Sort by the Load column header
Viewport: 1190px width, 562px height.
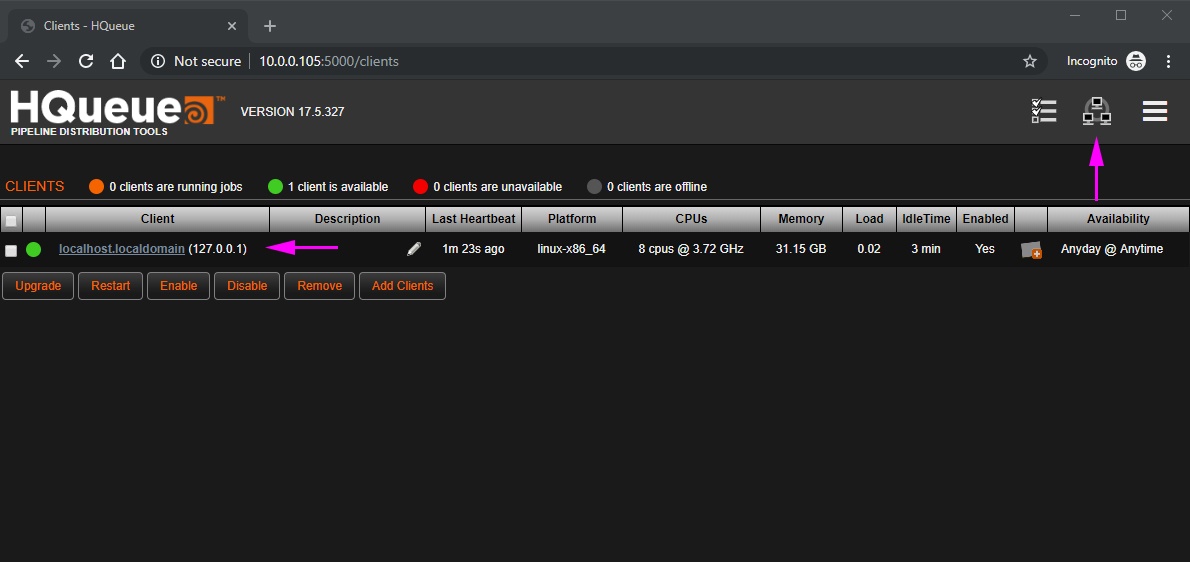point(870,219)
